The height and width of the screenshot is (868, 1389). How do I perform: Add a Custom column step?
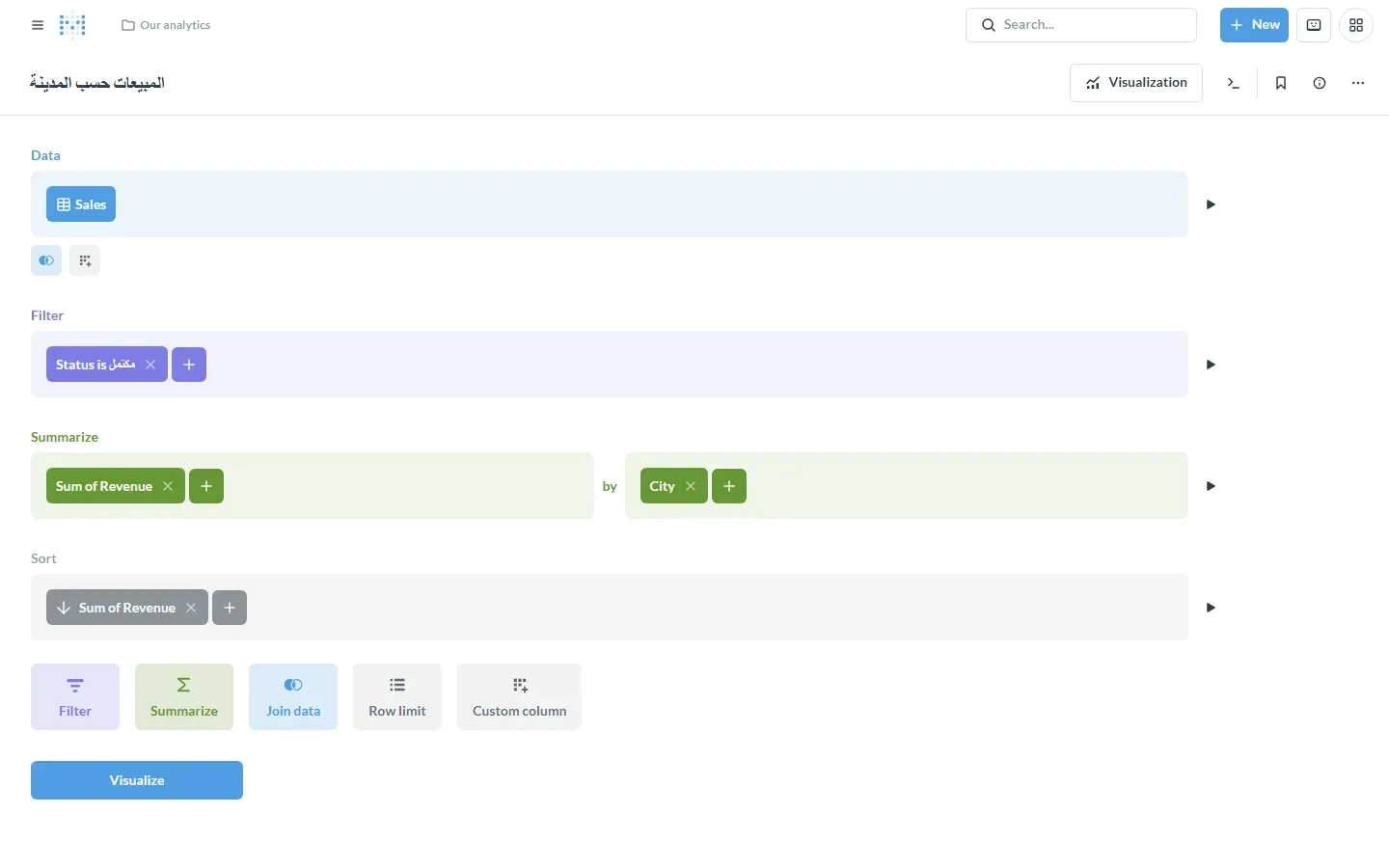click(x=519, y=696)
